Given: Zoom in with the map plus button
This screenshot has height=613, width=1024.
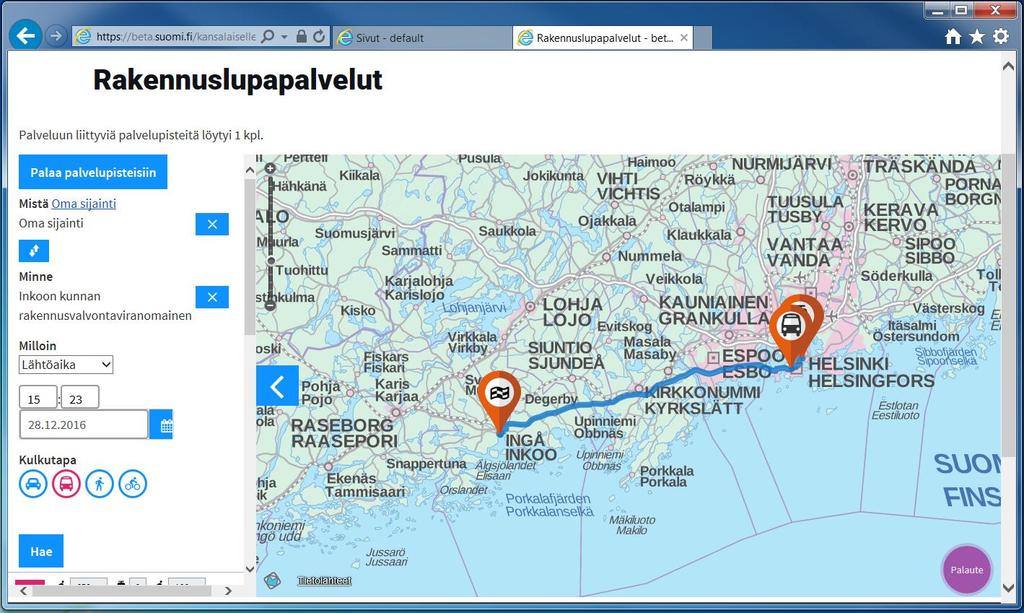Looking at the screenshot, I should (x=270, y=168).
